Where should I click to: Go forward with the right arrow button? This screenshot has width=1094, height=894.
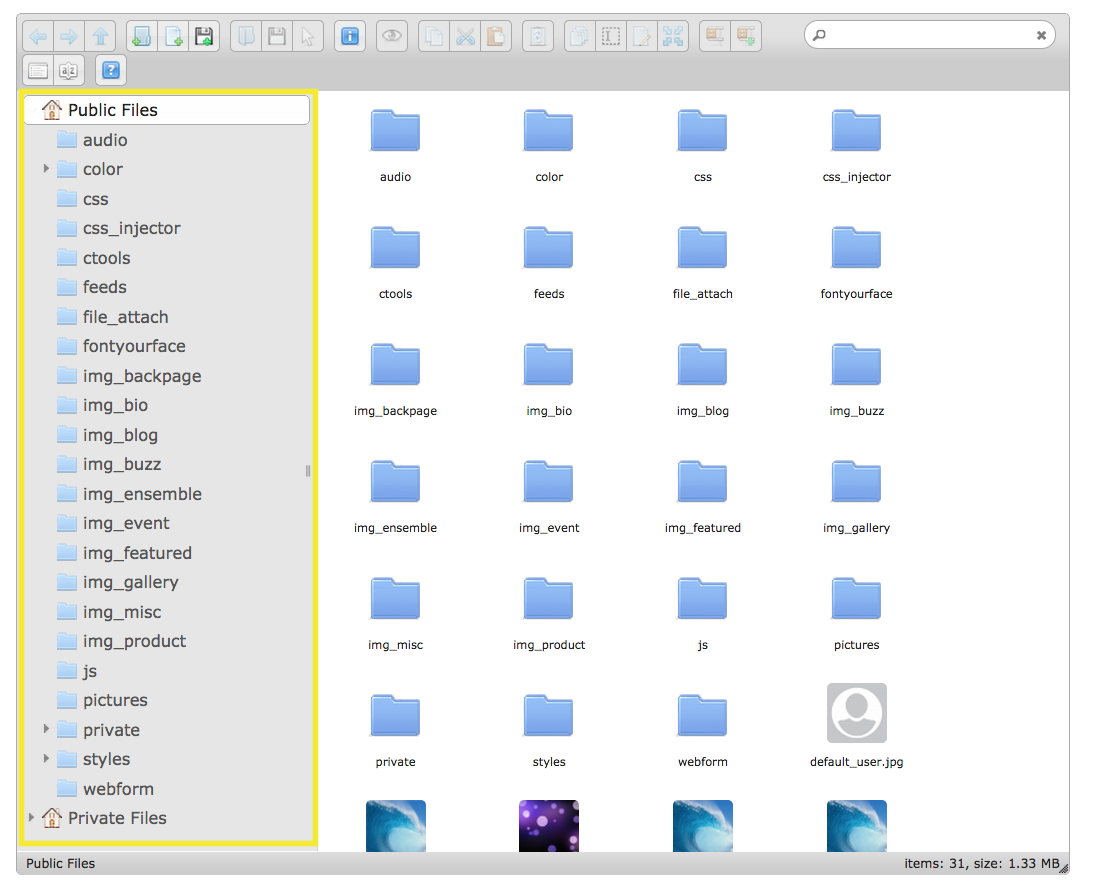(x=69, y=36)
